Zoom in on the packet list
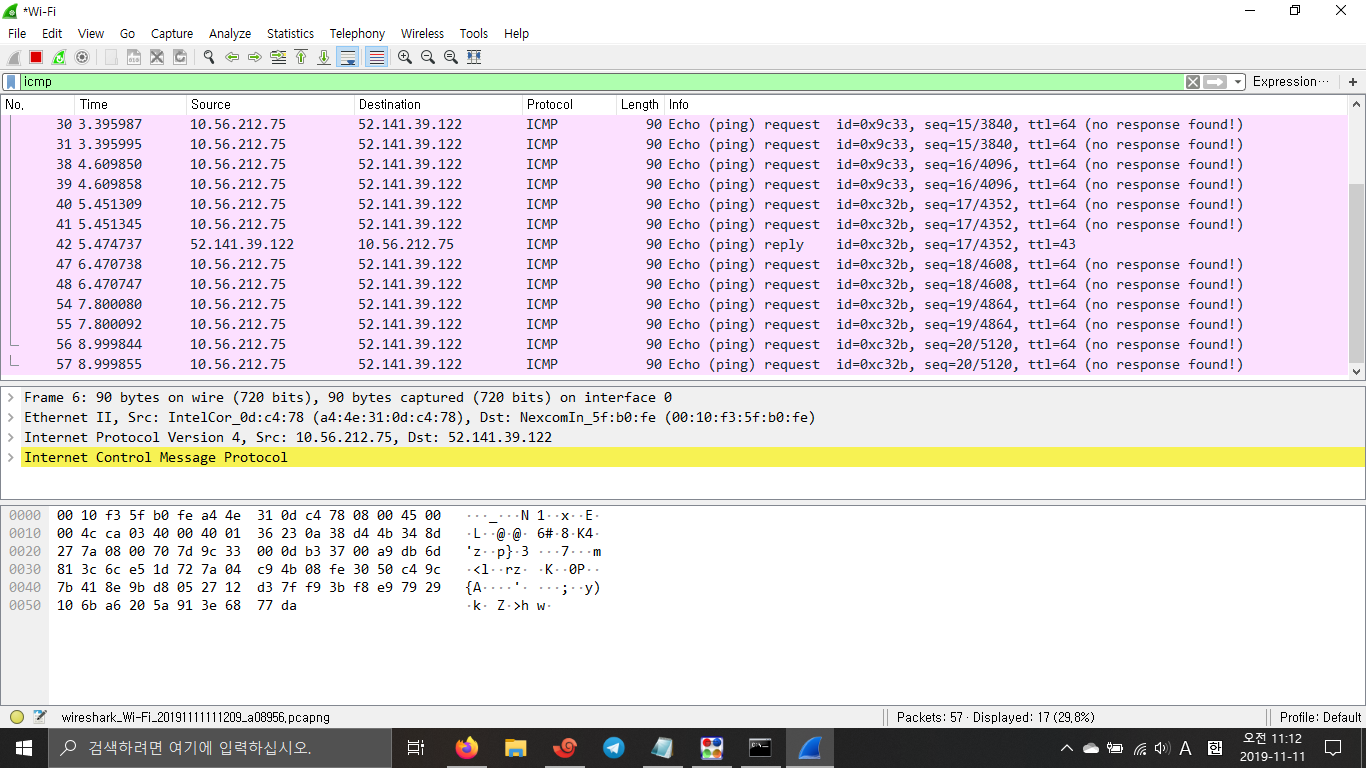Viewport: 1366px width, 768px height. (x=403, y=57)
